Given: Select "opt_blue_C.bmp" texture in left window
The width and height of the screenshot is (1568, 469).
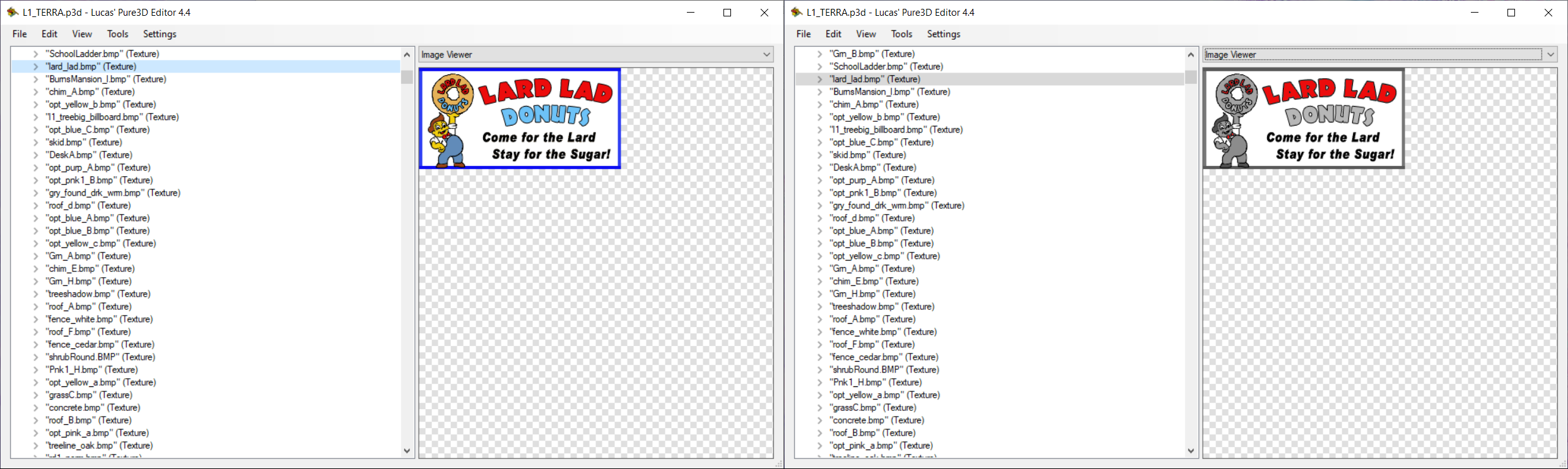Looking at the screenshot, I should tap(98, 129).
